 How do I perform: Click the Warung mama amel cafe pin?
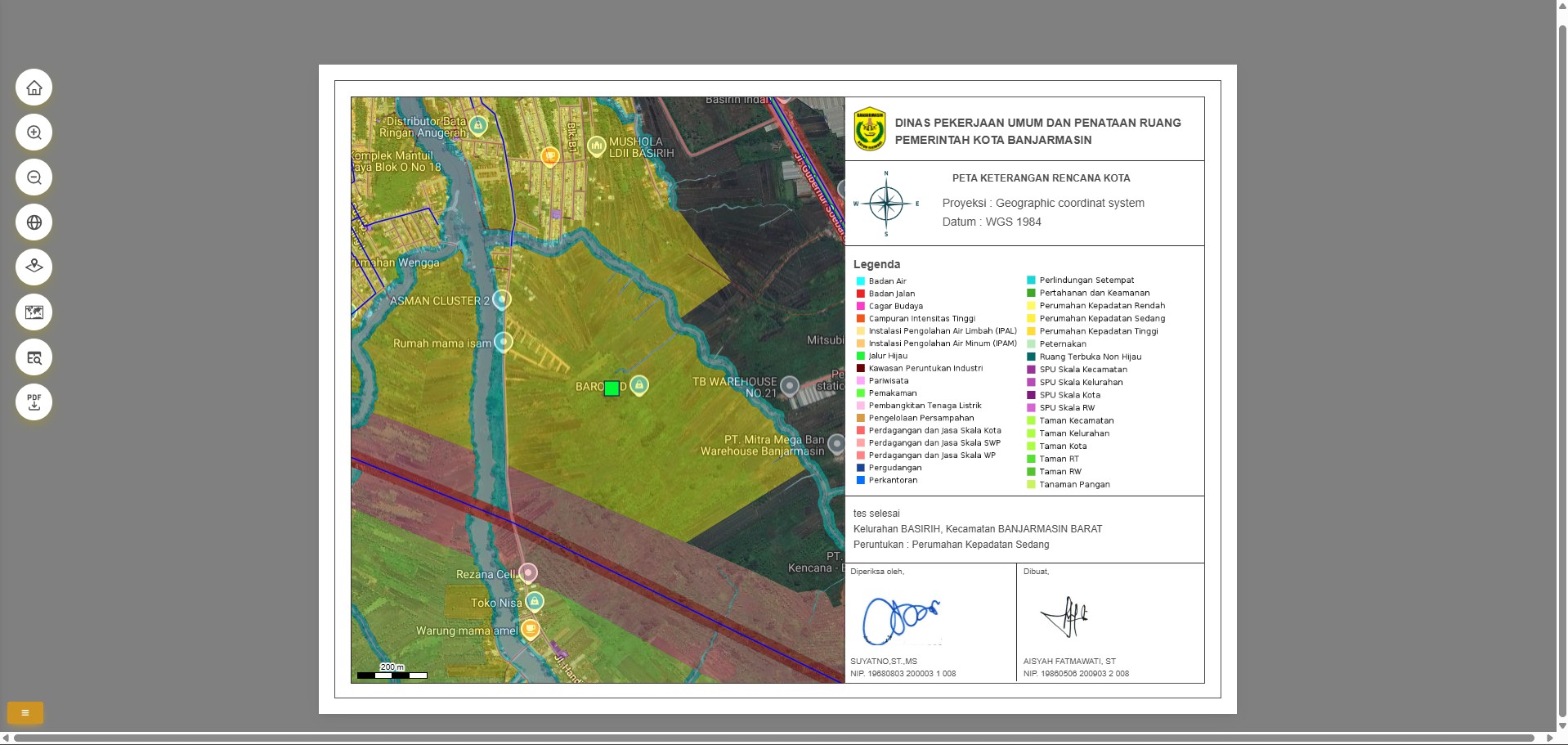(531, 629)
